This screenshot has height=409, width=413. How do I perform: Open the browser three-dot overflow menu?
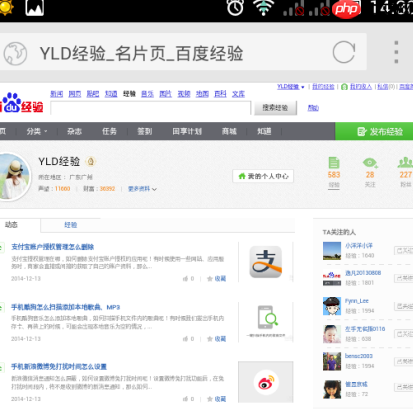point(396,52)
